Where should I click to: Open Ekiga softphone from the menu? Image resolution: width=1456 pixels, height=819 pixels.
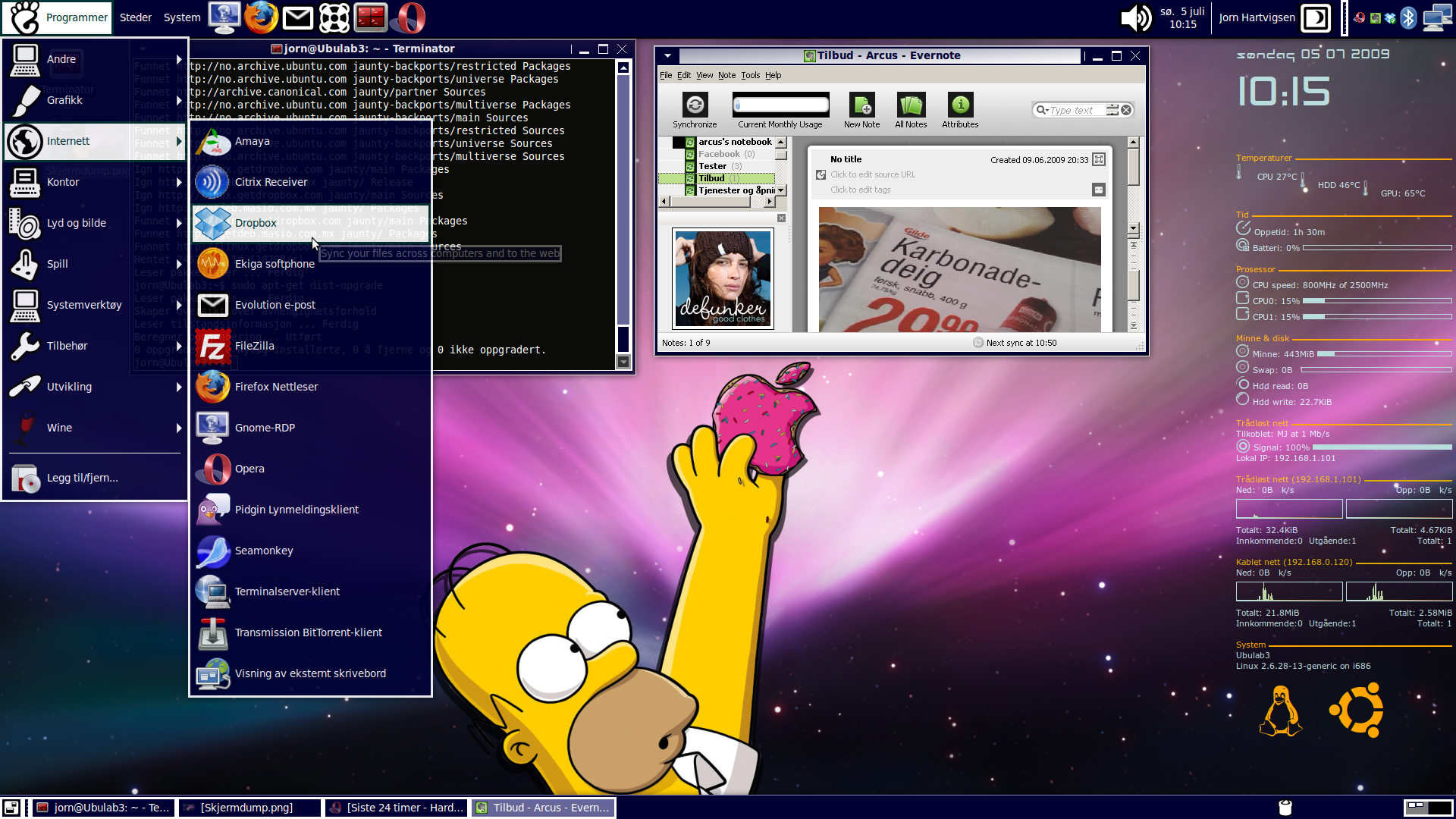pos(311,264)
